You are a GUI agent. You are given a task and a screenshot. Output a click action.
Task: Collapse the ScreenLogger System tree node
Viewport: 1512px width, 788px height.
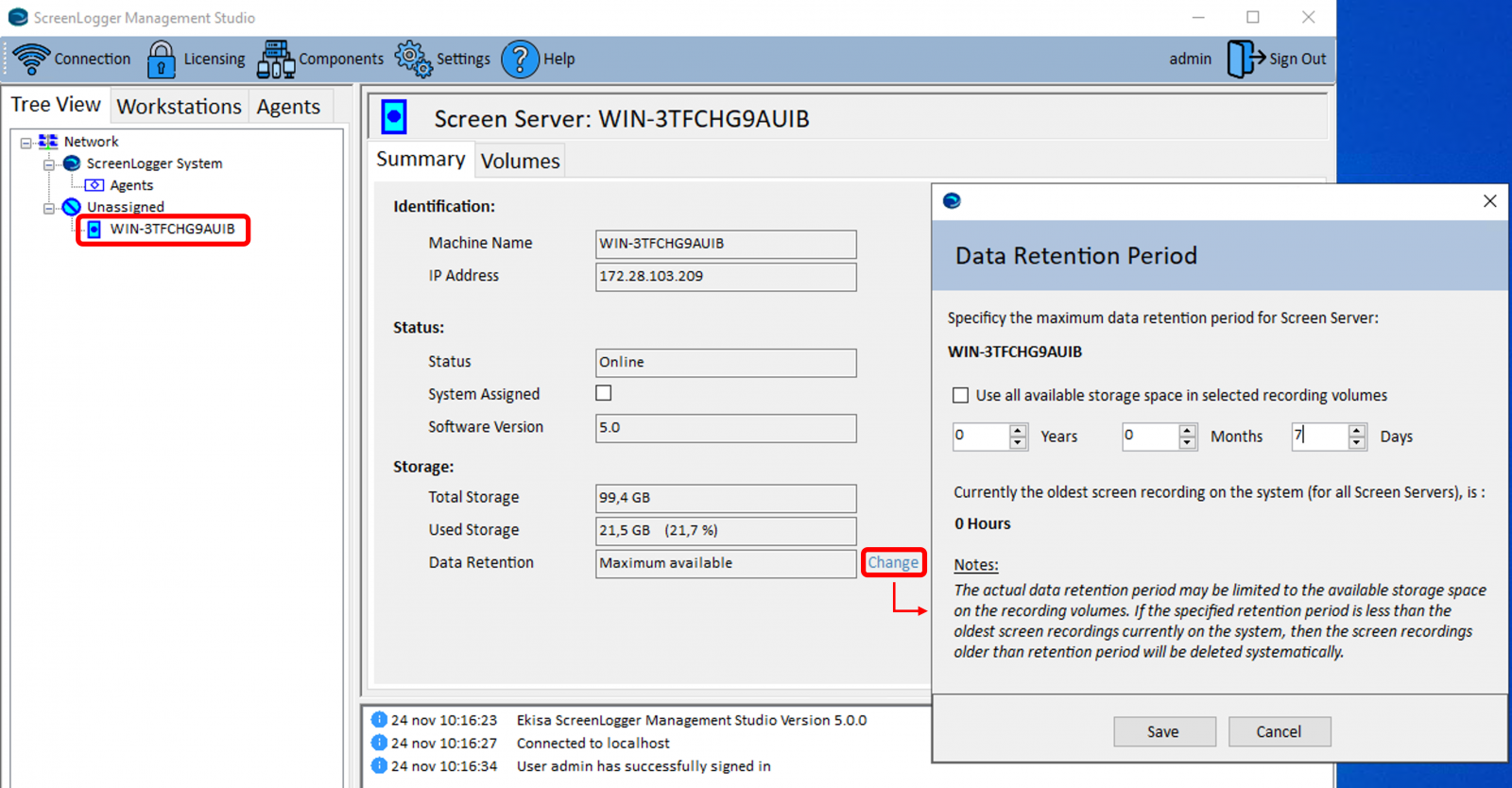pyautogui.click(x=49, y=164)
